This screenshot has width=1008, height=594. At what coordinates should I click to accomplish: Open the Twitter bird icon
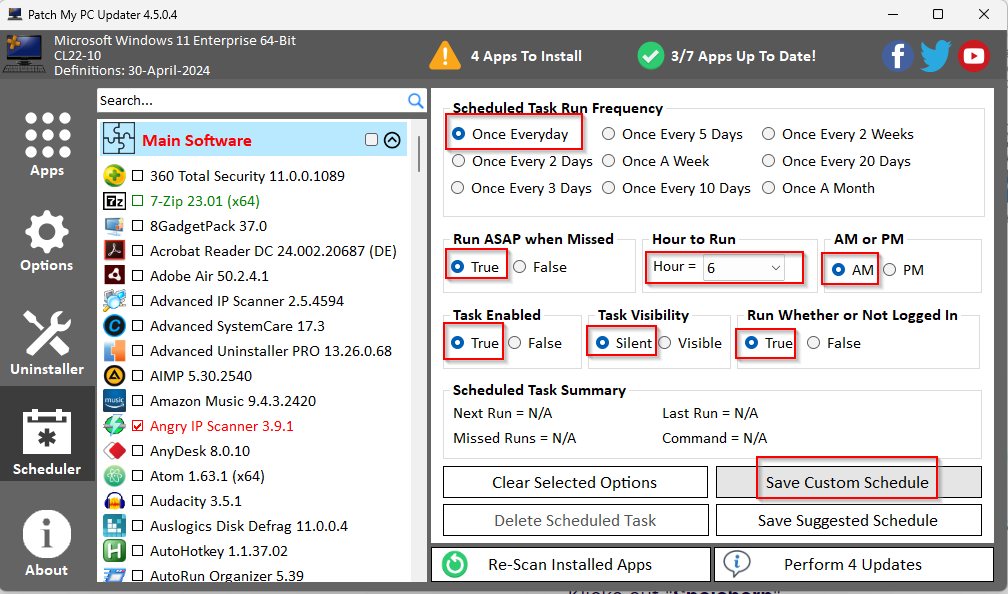tap(935, 56)
